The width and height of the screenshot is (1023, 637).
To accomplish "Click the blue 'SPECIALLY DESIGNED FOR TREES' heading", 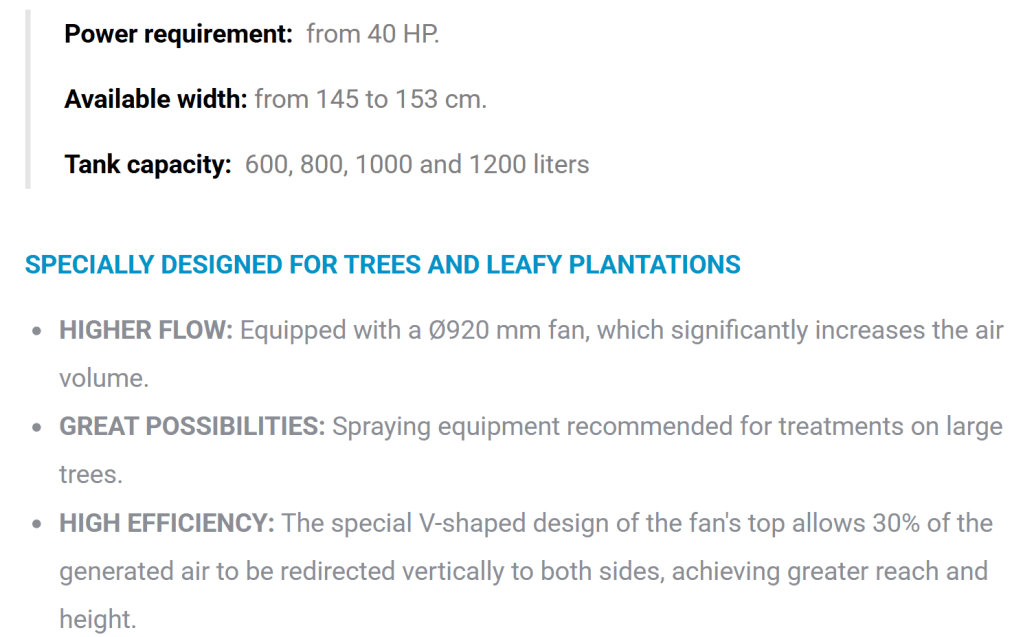I will click(382, 265).
